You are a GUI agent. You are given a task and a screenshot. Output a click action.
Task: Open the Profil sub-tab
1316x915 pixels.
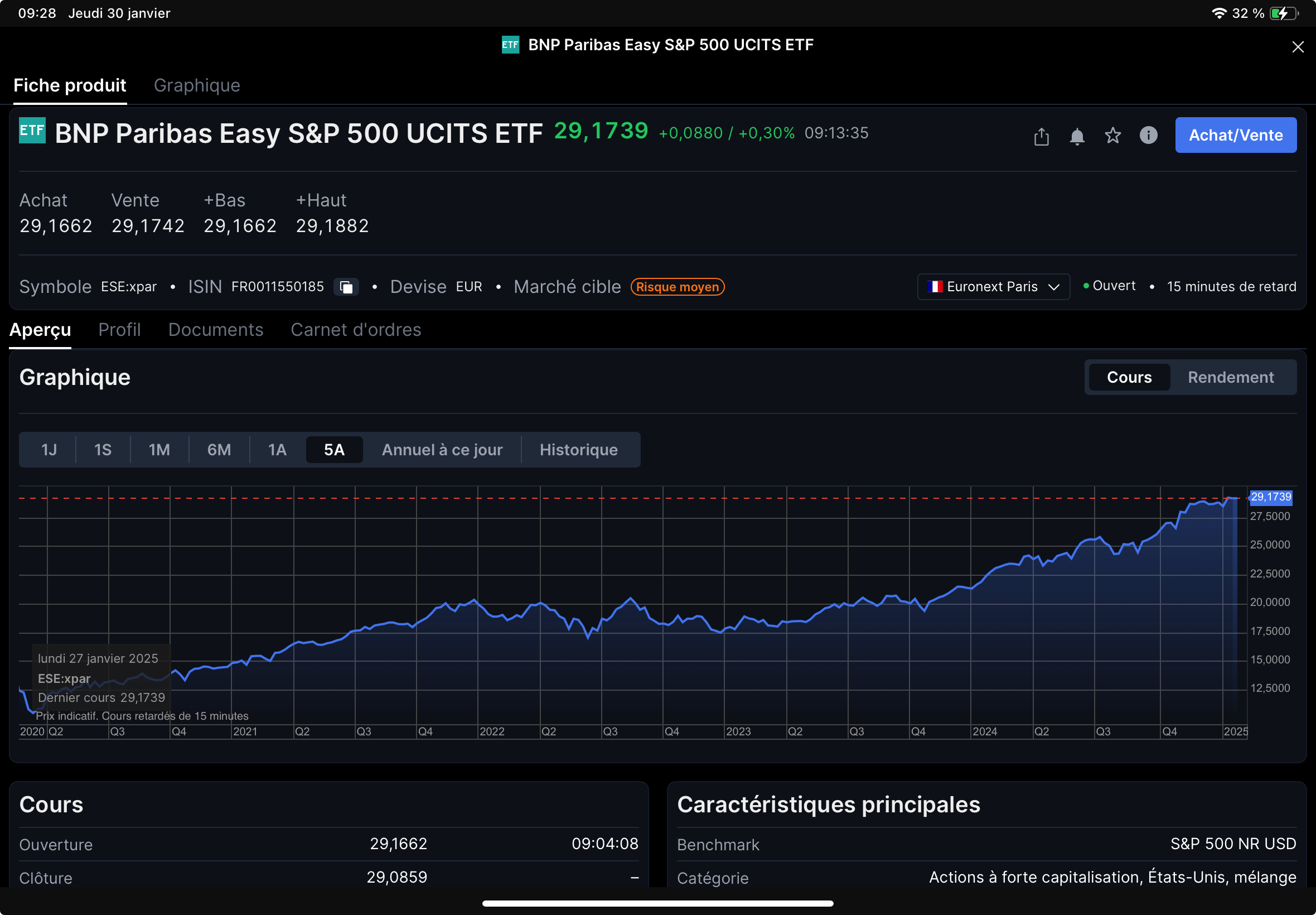(x=119, y=330)
